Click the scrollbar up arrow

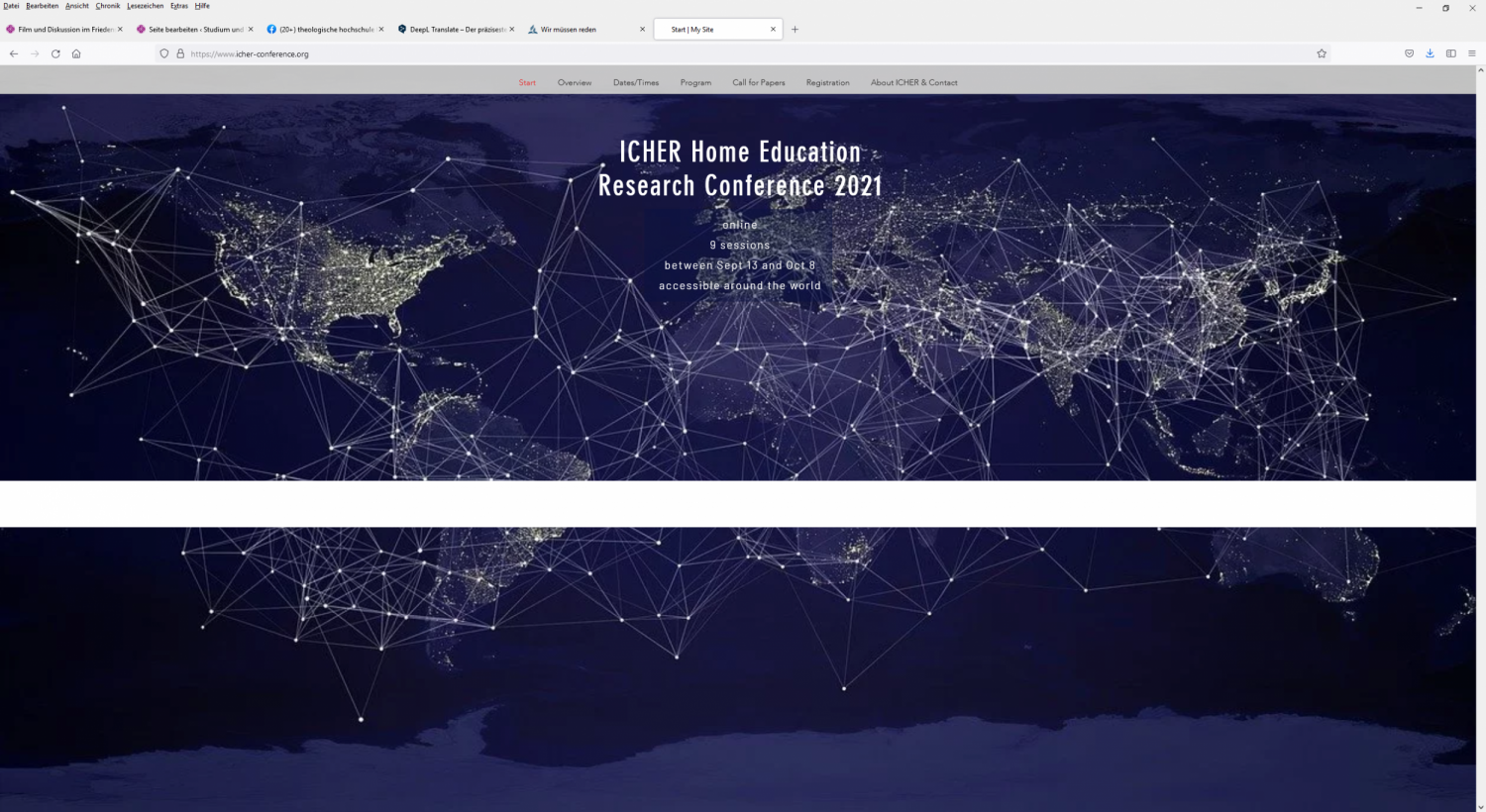[1481, 70]
